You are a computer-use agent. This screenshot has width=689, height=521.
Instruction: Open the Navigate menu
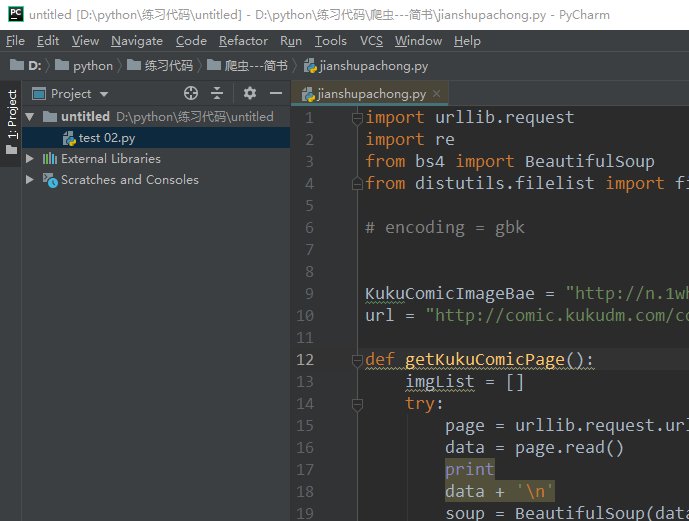[x=137, y=41]
